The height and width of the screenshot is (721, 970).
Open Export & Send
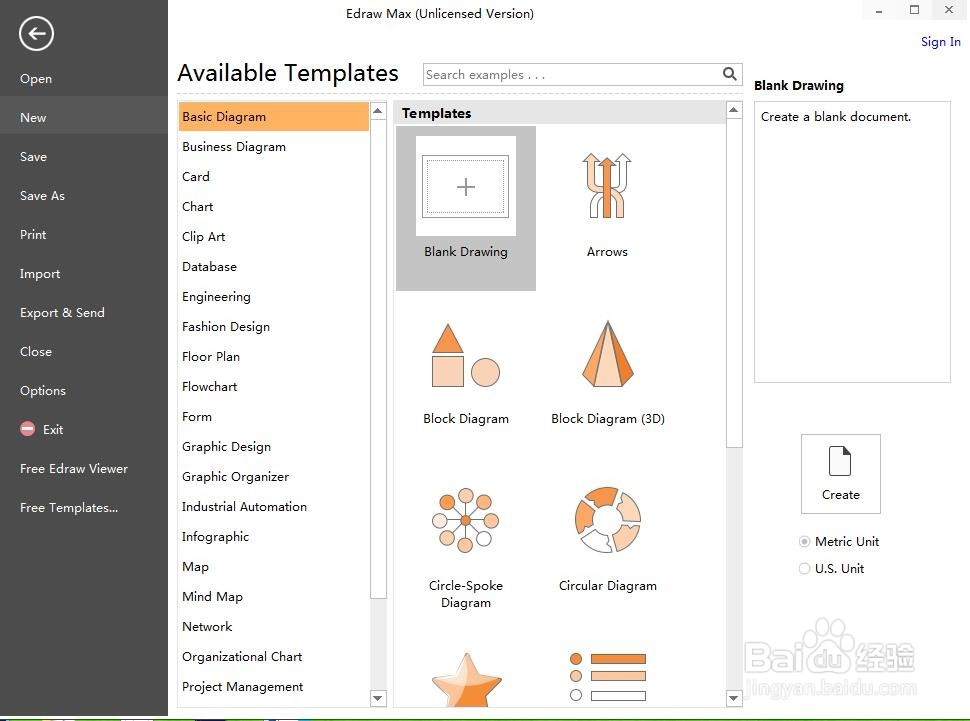(62, 313)
